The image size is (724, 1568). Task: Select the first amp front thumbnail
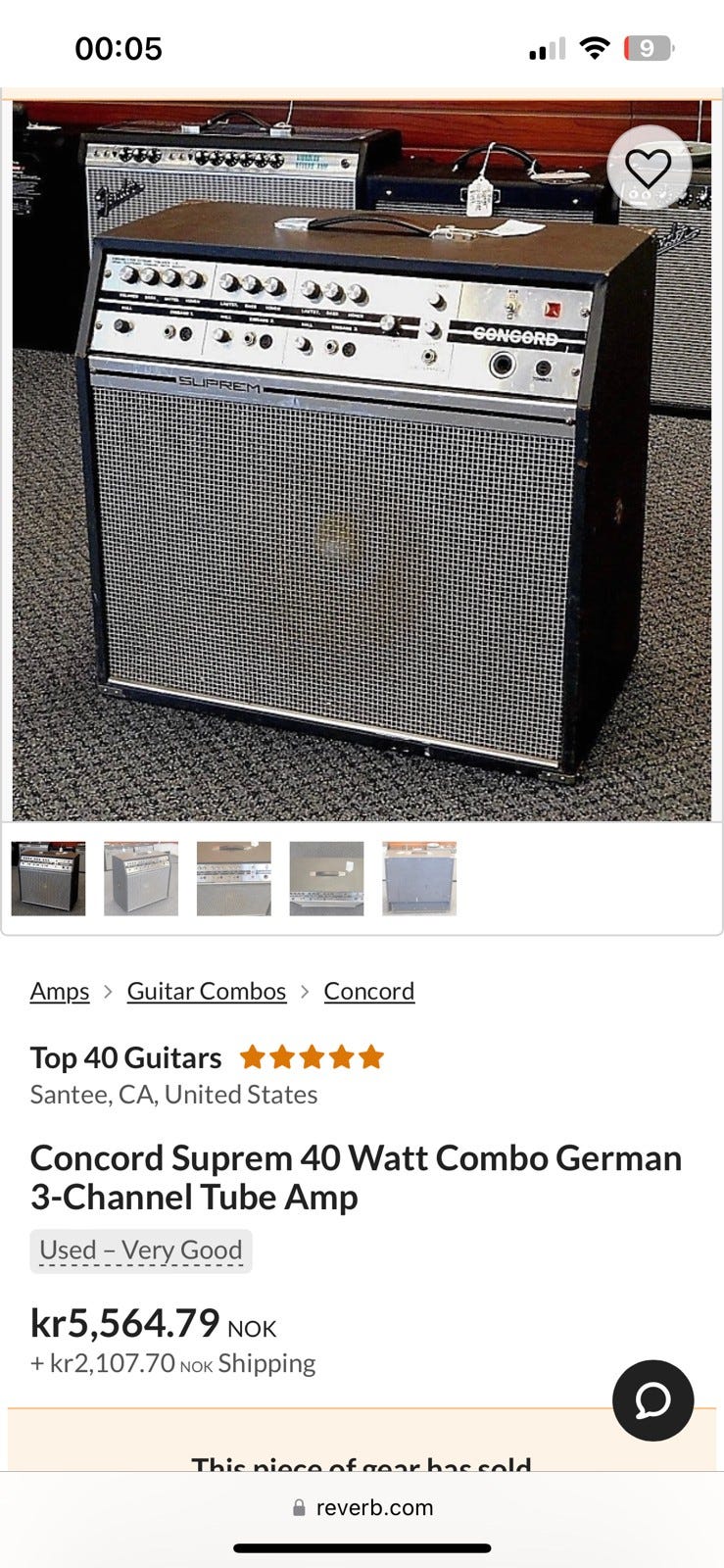pos(48,878)
